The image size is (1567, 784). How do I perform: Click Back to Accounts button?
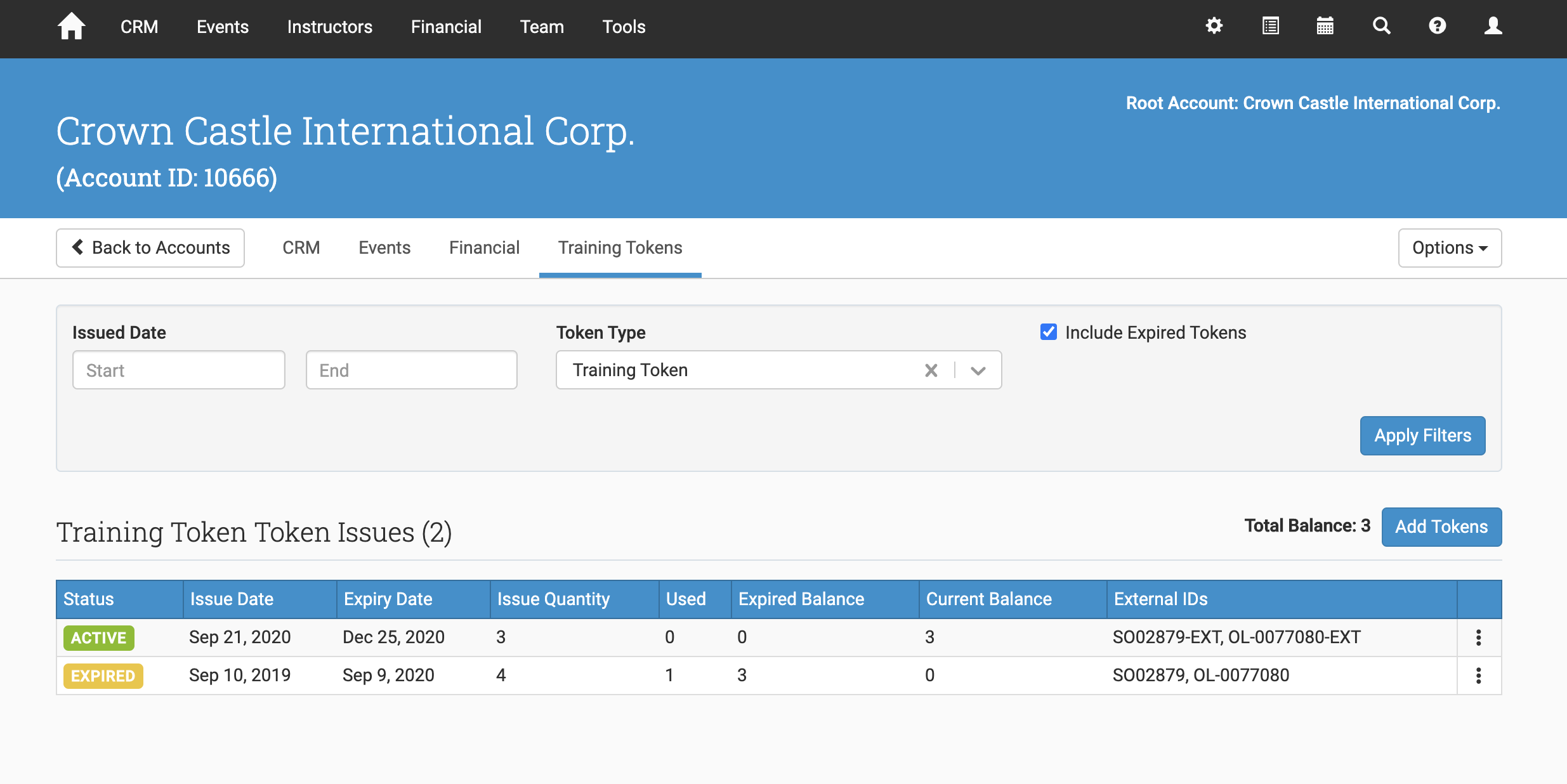tap(150, 248)
